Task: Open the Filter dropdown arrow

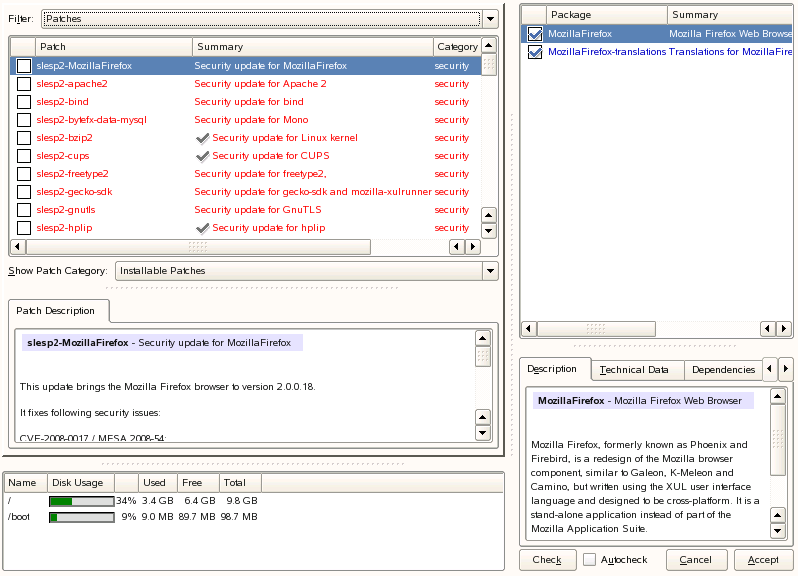Action: click(490, 19)
